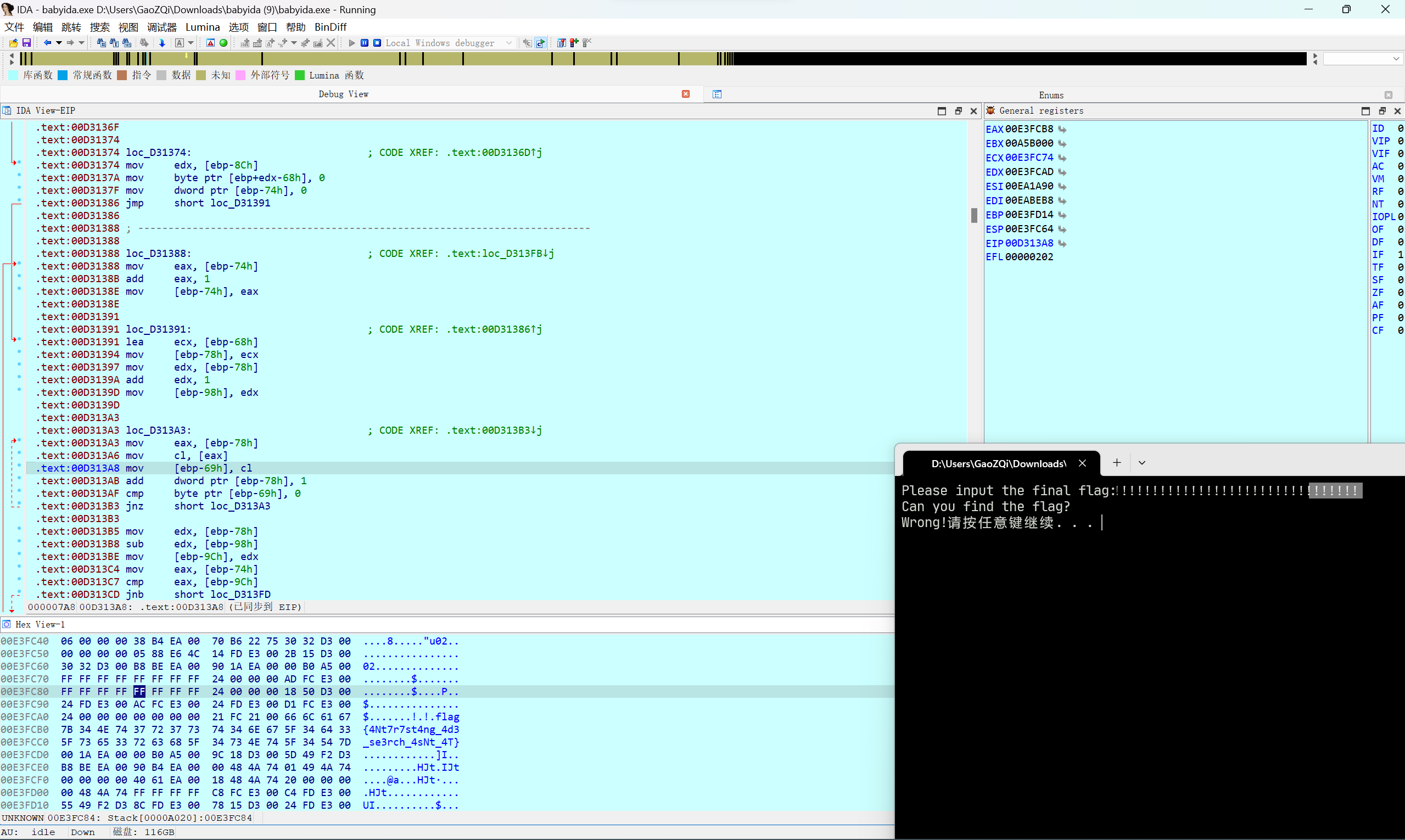Toggle breakpoint dot at 00D31394 mov line
This screenshot has height=840, width=1405.
pos(19,352)
